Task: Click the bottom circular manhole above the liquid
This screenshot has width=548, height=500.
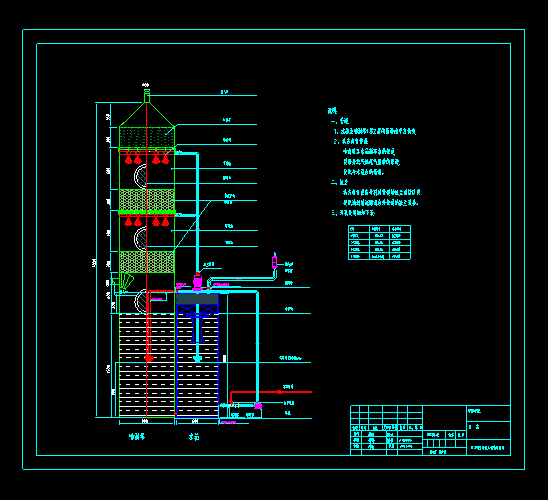Action: click(x=141, y=301)
